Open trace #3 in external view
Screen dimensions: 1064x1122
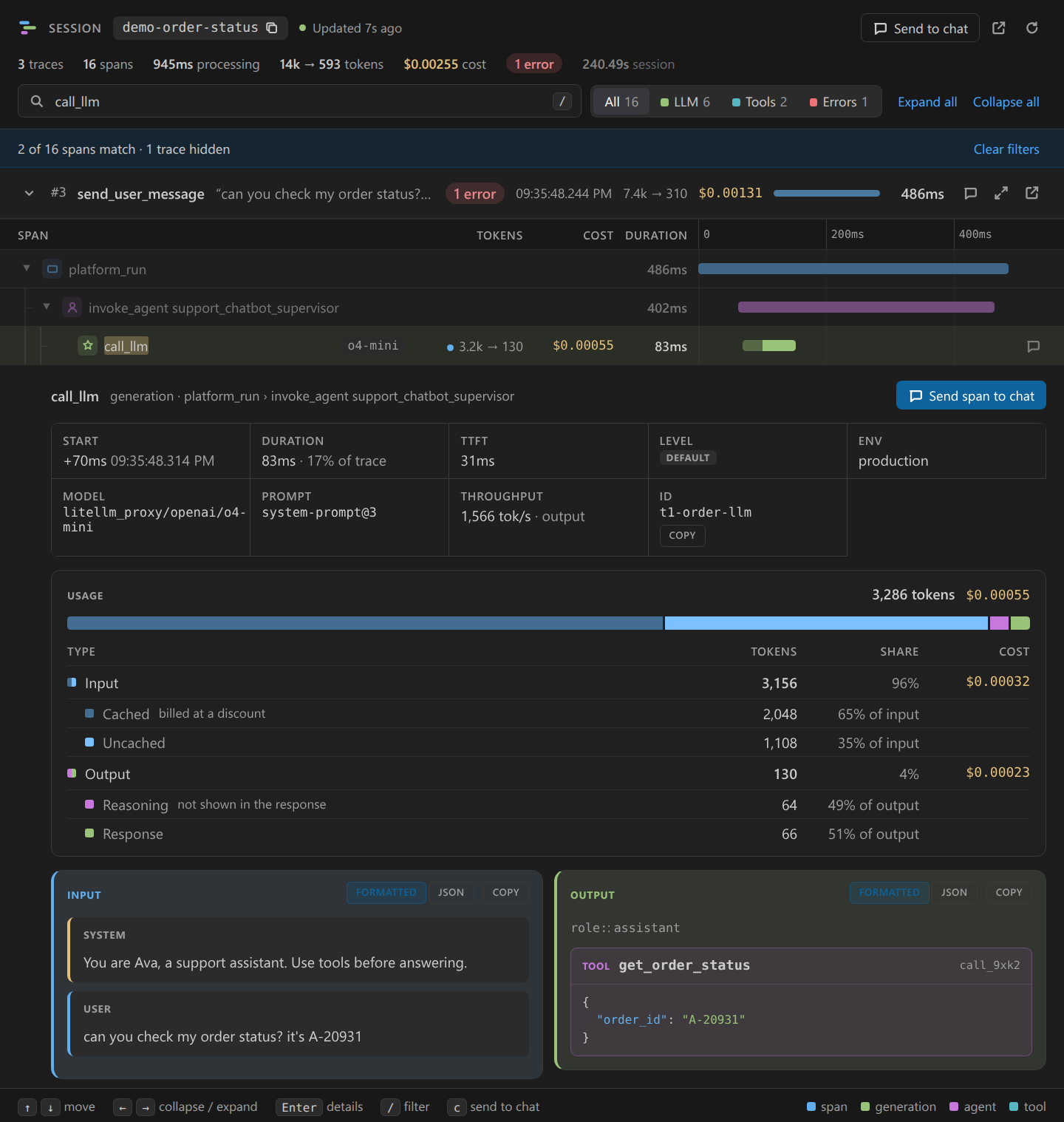point(1032,194)
